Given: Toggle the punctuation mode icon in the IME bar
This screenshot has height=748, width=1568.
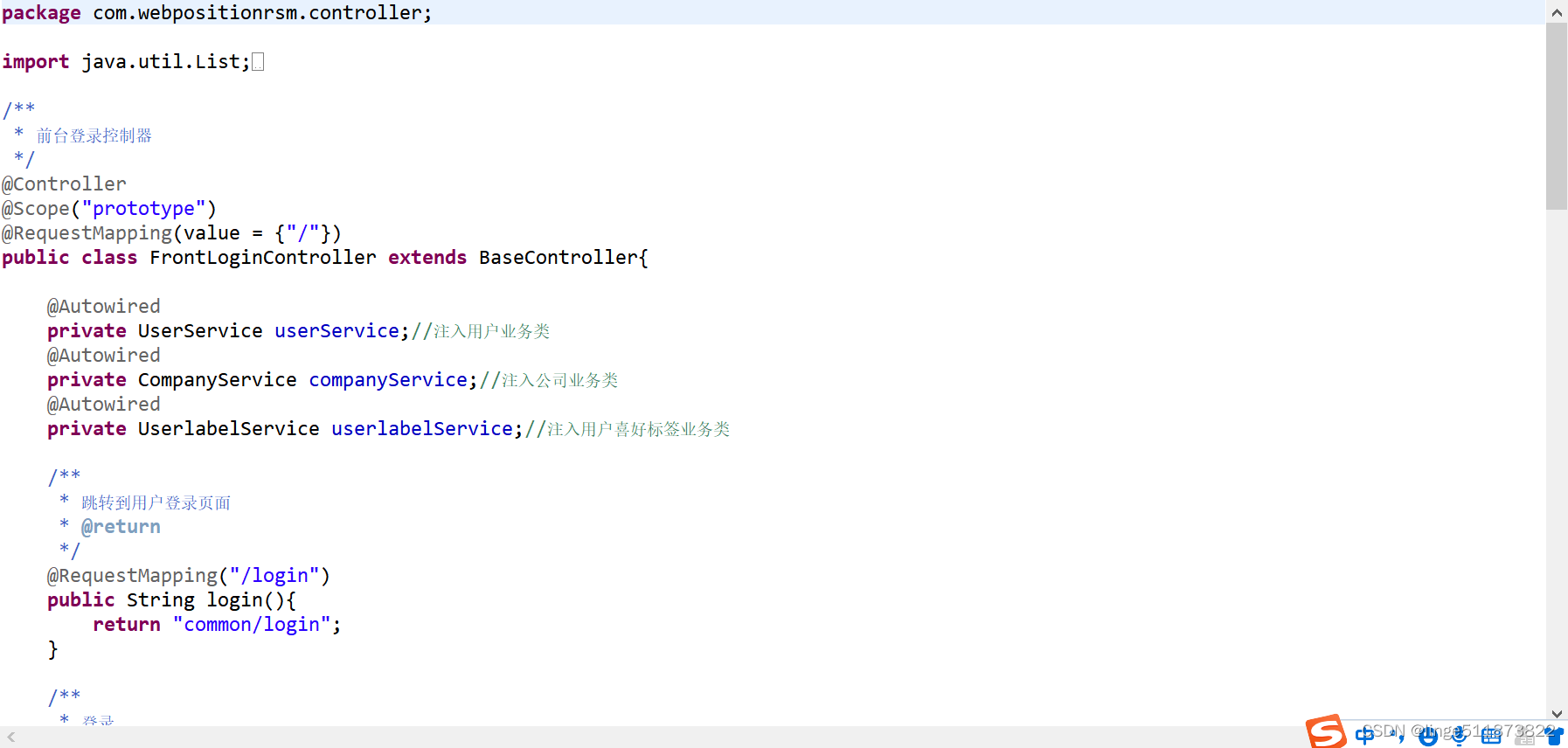Looking at the screenshot, I should coord(1397,736).
